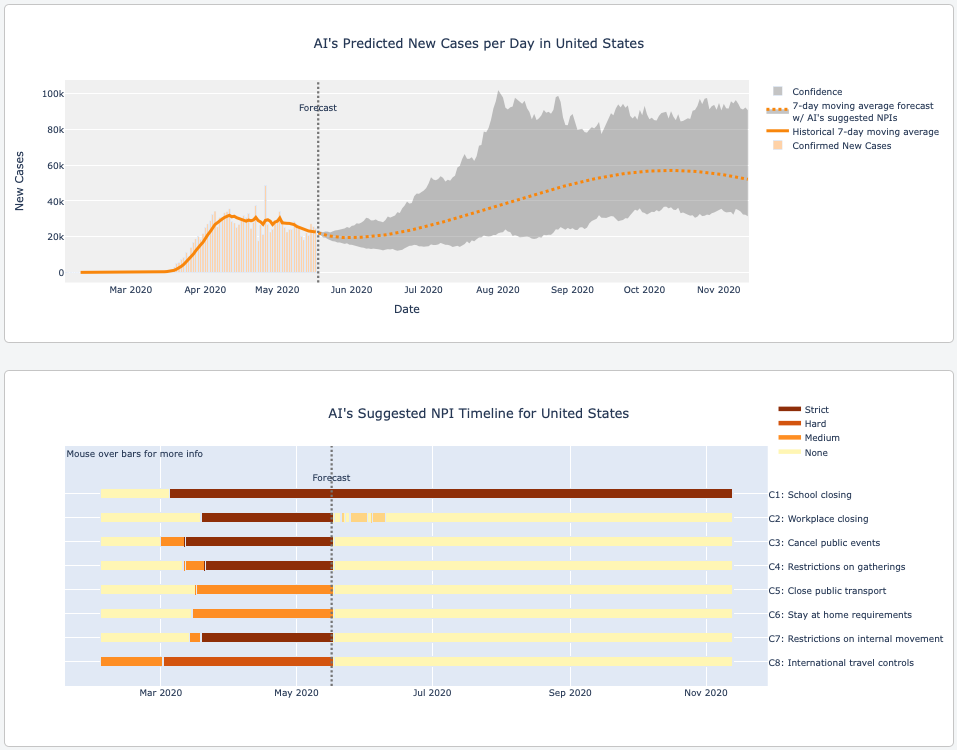Click the "AI's Suggested NPI Timeline" chart title
The width and height of the screenshot is (957, 750).
click(479, 413)
